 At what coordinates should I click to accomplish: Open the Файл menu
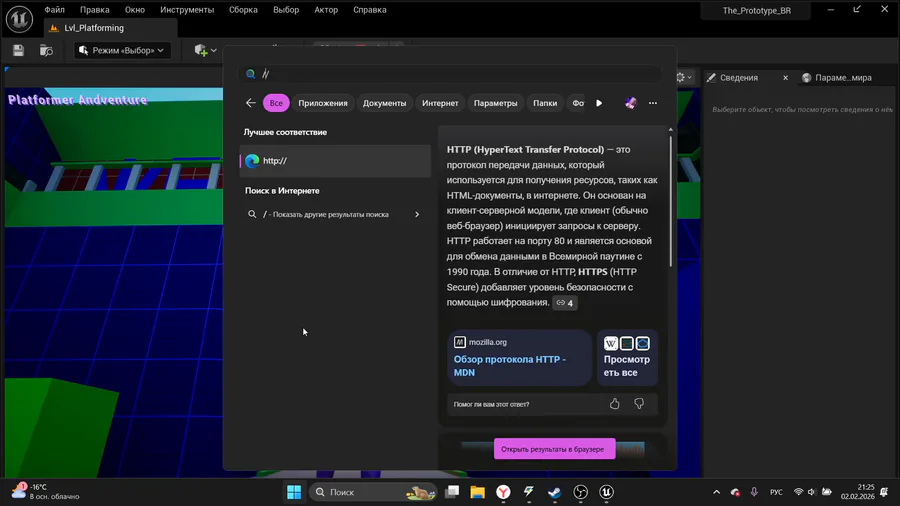55,10
